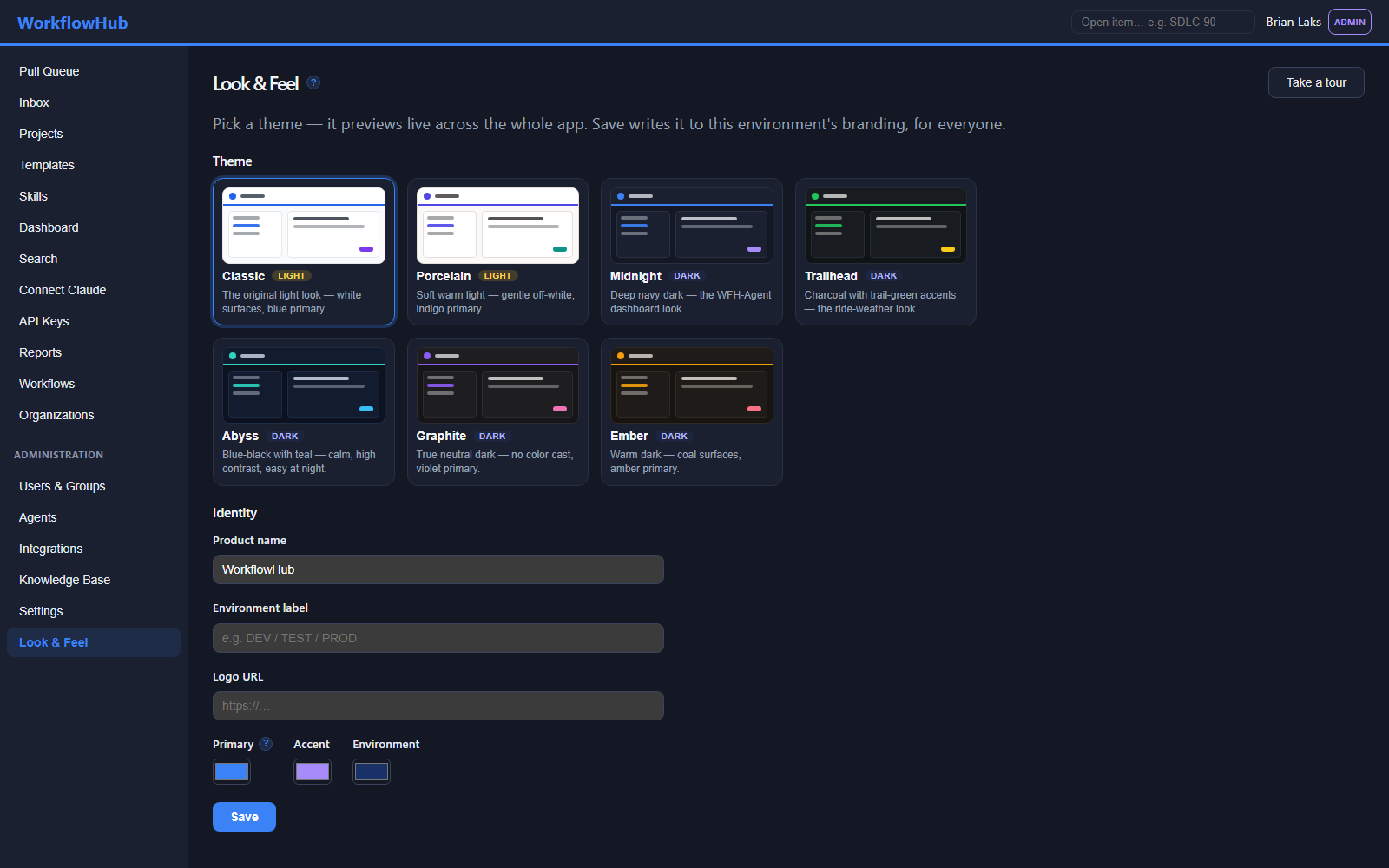
Task: Open Pull Queue in the sidebar
Action: (x=94, y=71)
